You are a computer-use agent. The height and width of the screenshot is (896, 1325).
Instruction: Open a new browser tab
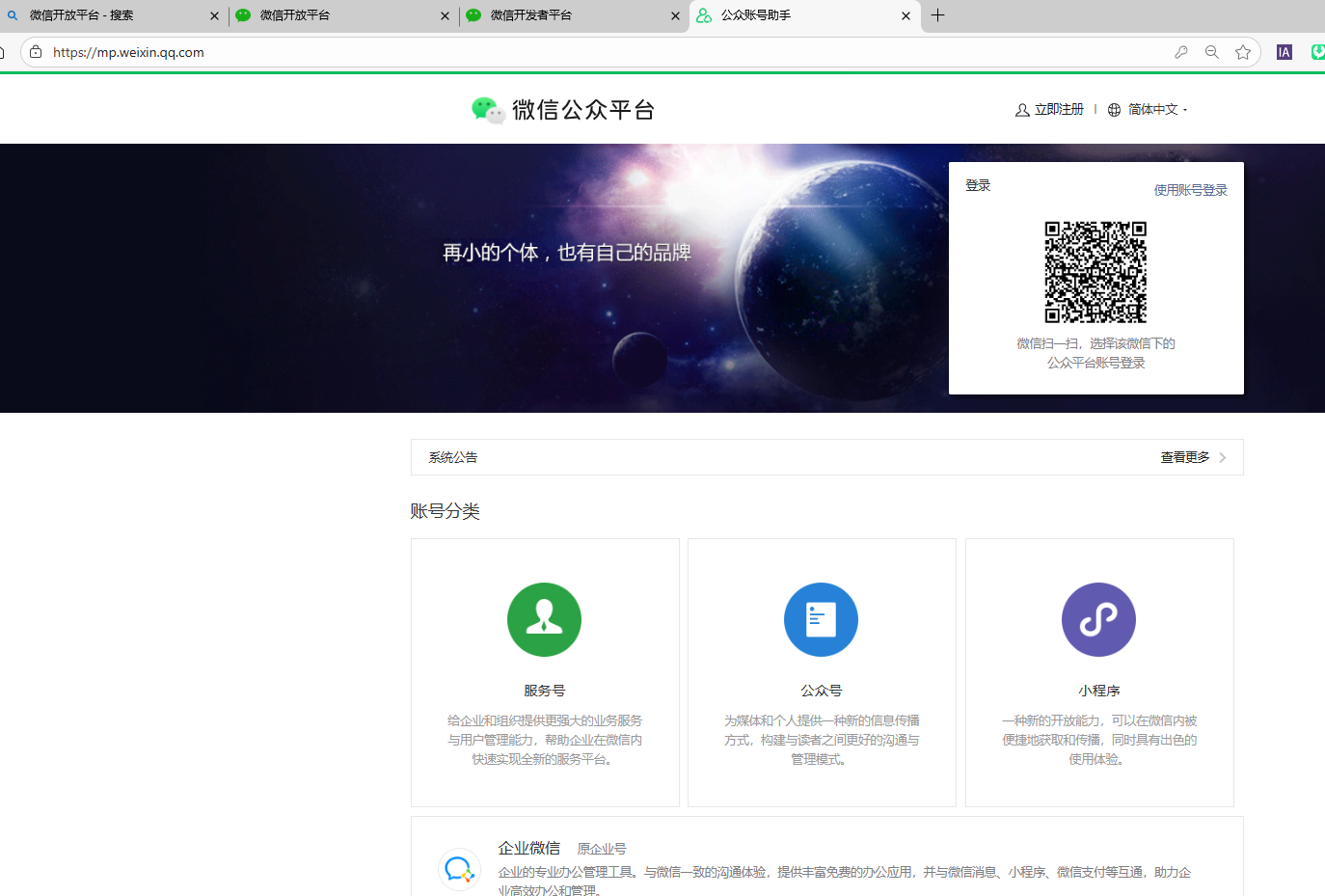(937, 15)
